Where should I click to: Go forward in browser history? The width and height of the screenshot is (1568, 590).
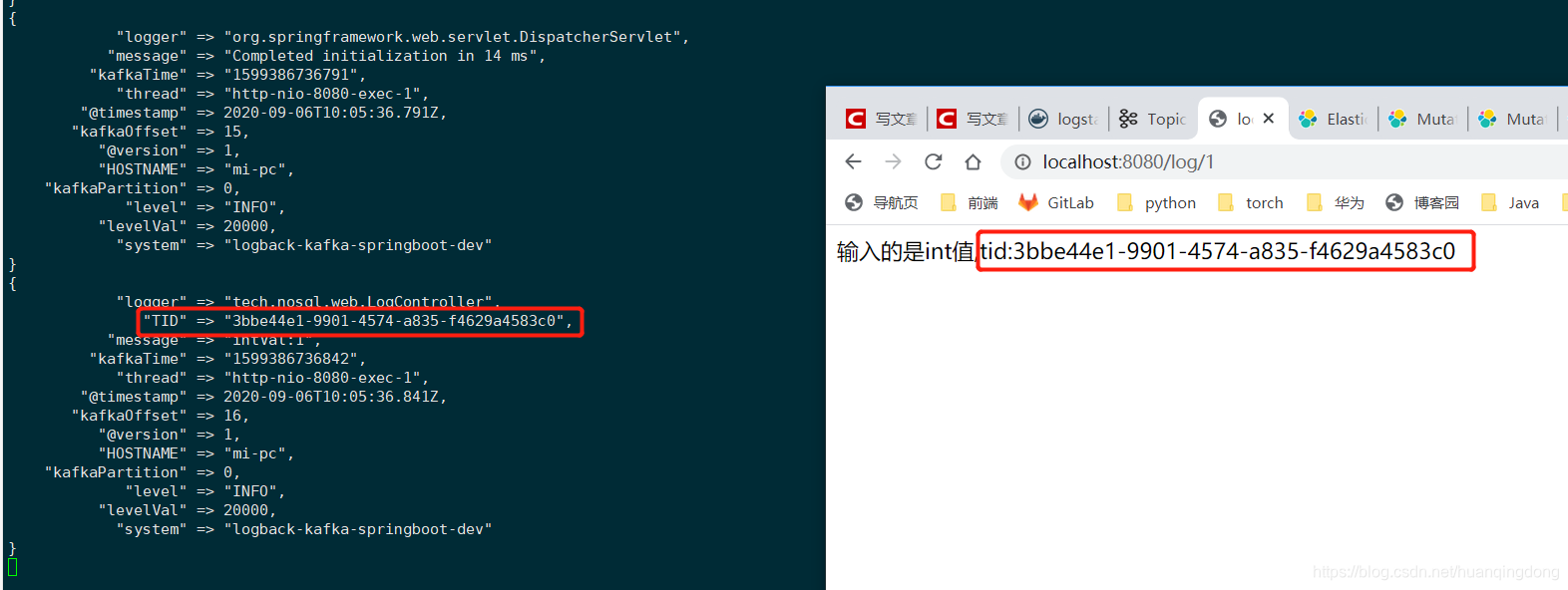(893, 161)
